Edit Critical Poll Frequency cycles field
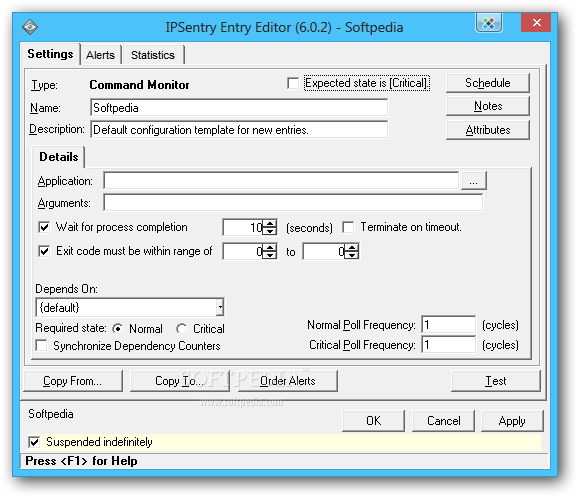The height and width of the screenshot is (497, 578). pyautogui.click(x=449, y=345)
